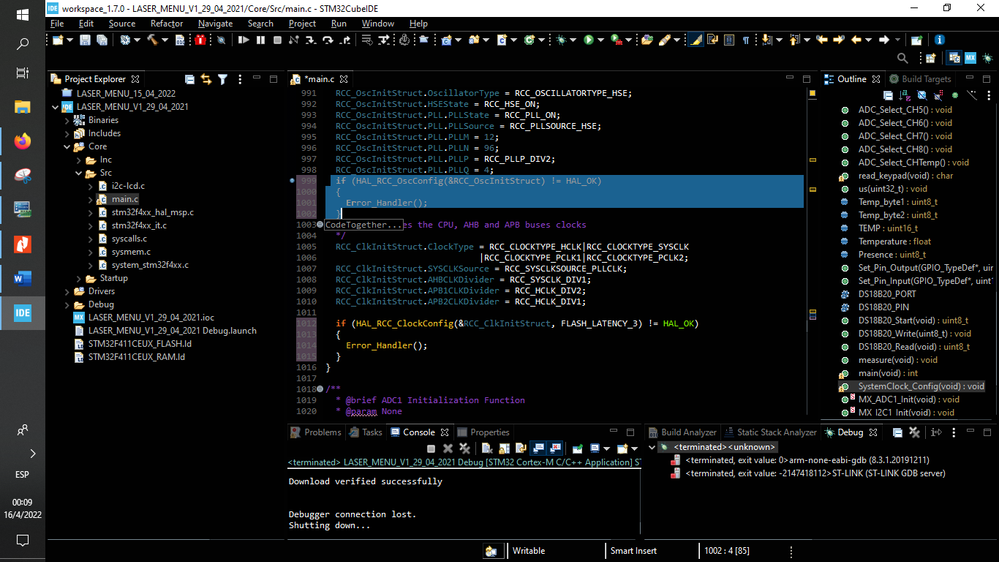Expand the Drivers folder

pyautogui.click(x=67, y=291)
